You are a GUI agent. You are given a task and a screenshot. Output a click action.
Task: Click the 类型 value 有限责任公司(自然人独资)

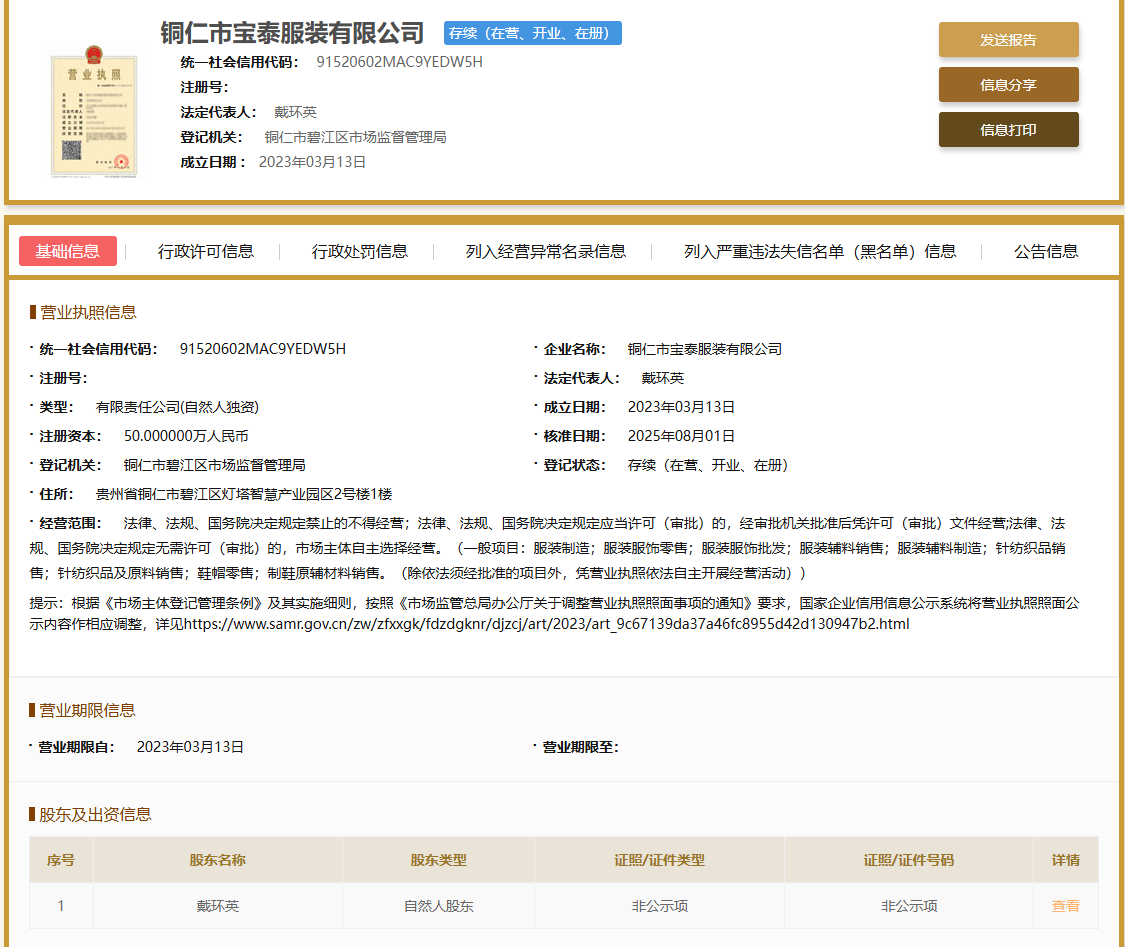click(x=177, y=407)
